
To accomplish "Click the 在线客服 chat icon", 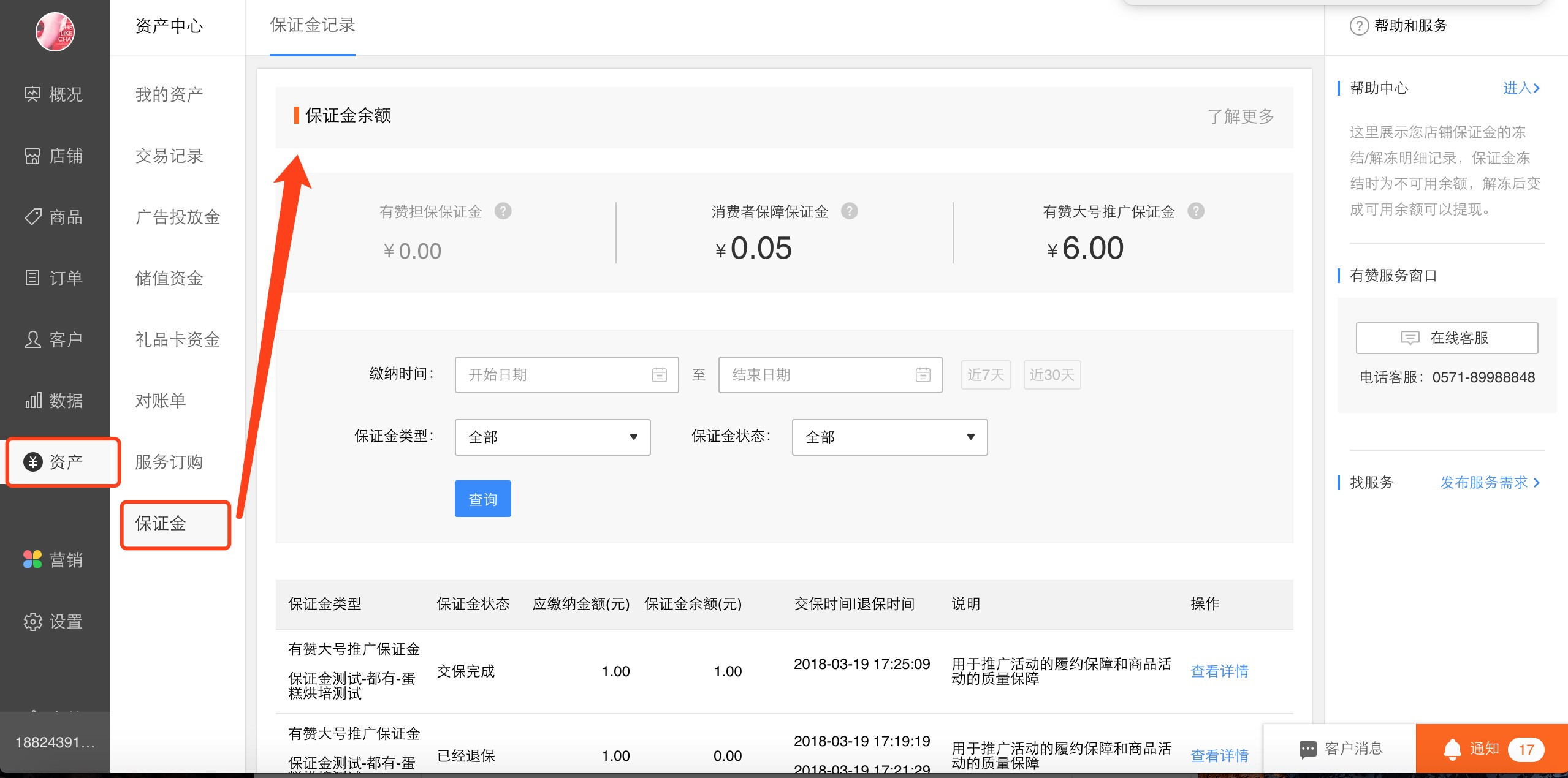I will click(1410, 338).
